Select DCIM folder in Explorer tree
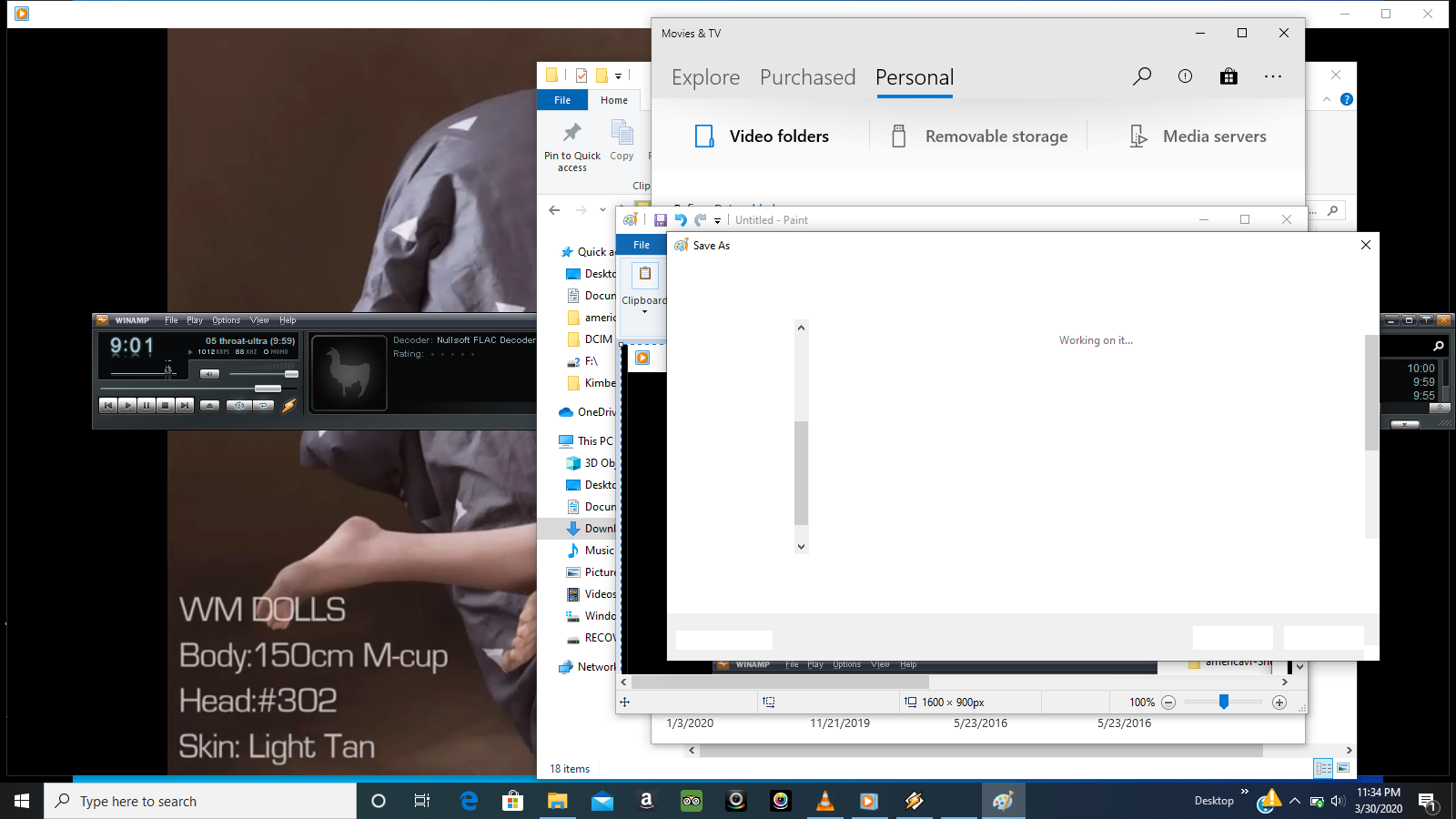 (x=590, y=339)
